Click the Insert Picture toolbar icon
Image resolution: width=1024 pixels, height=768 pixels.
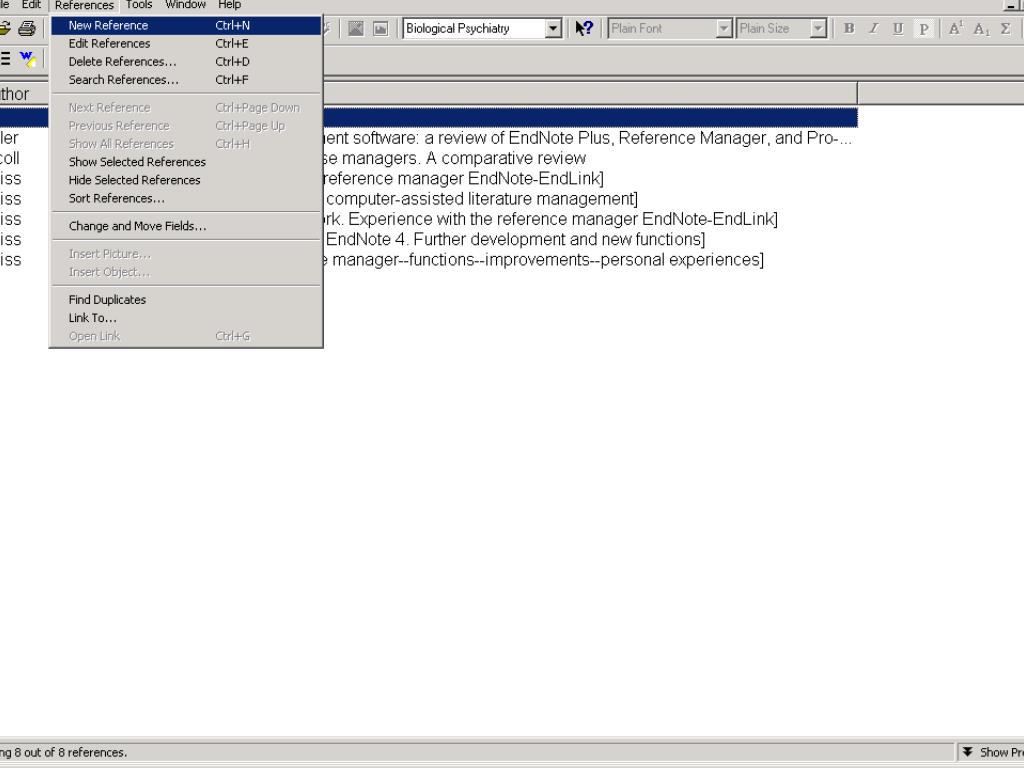356,28
